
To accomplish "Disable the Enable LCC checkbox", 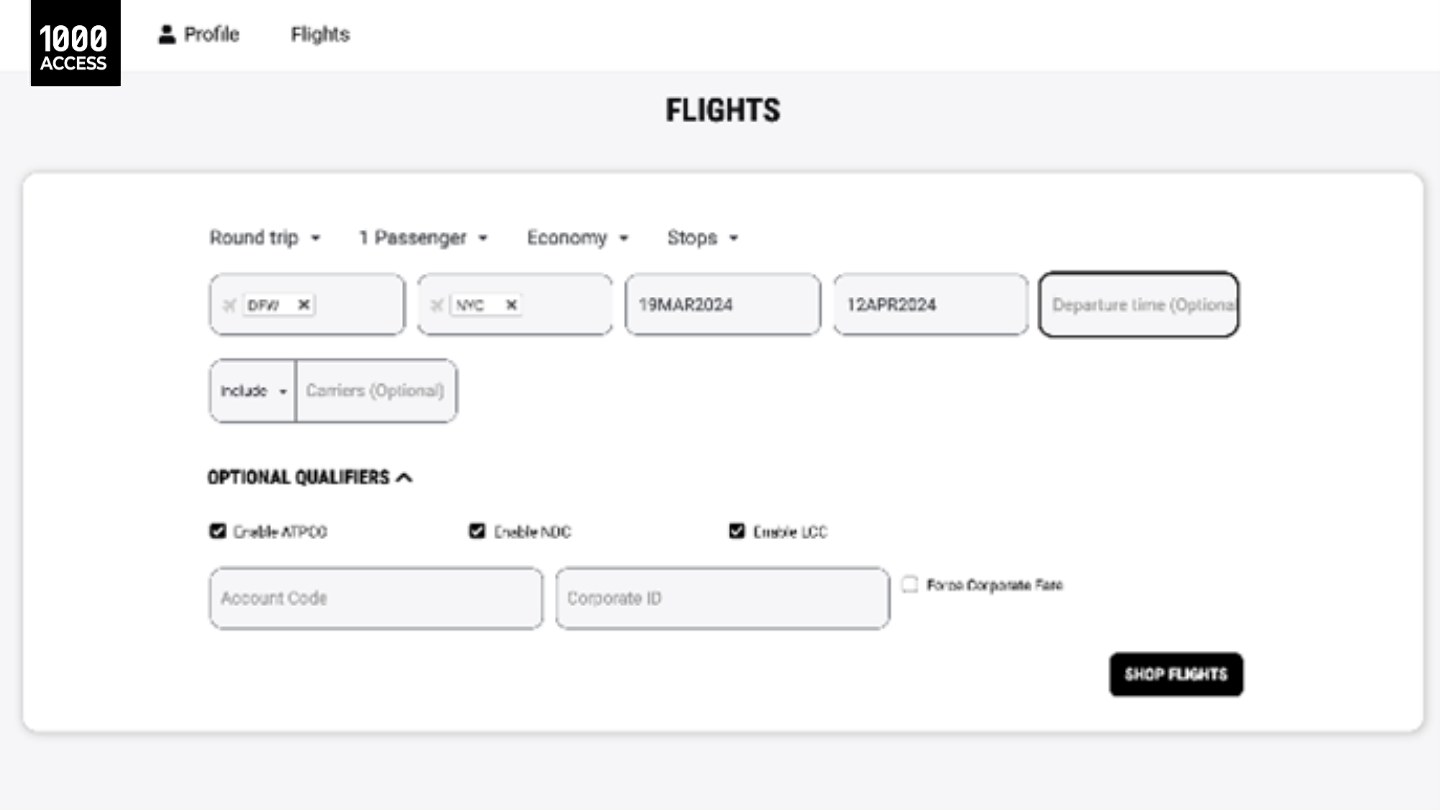I will tap(737, 531).
